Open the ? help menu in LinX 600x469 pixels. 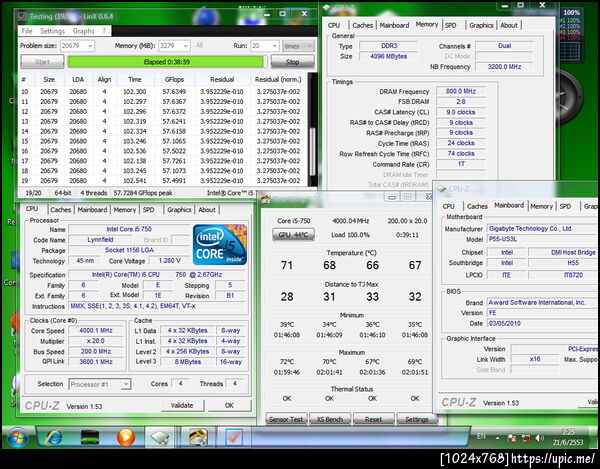tap(104, 31)
